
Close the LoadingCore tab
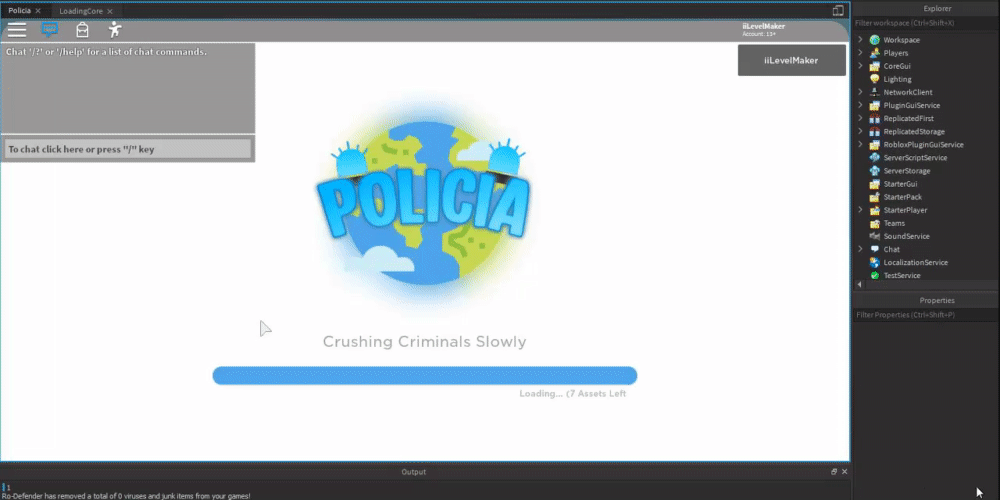coord(110,11)
